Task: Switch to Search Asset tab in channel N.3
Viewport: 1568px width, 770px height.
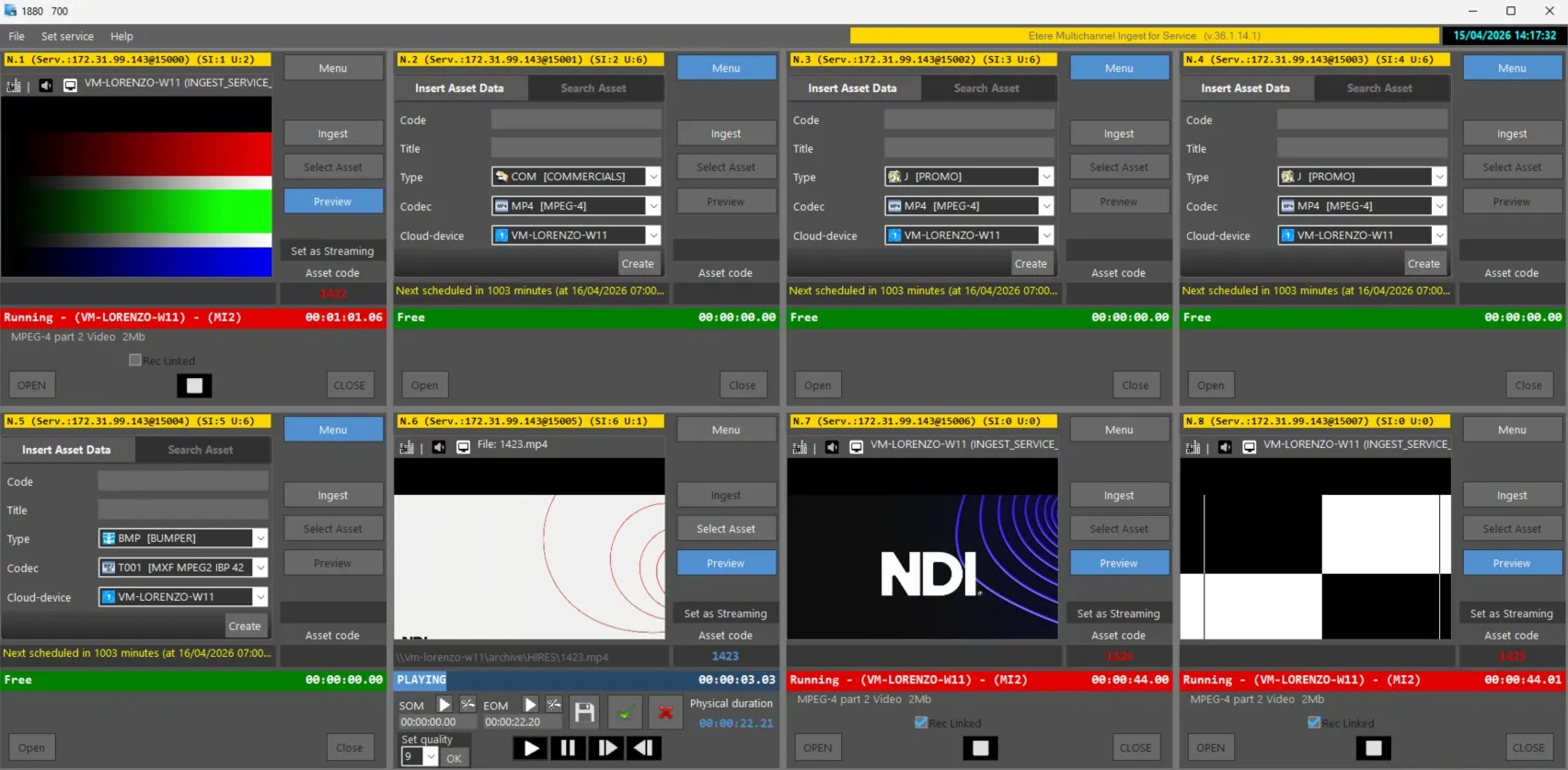Action: pyautogui.click(x=986, y=88)
